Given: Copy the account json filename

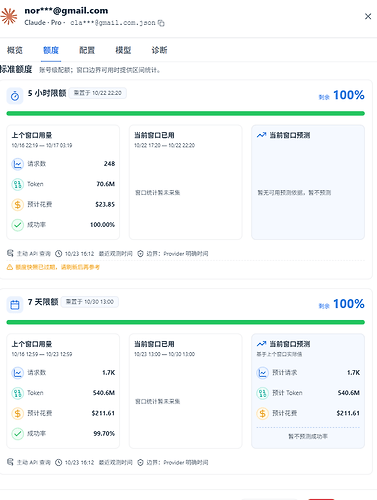Looking at the screenshot, I should click(x=161, y=23).
